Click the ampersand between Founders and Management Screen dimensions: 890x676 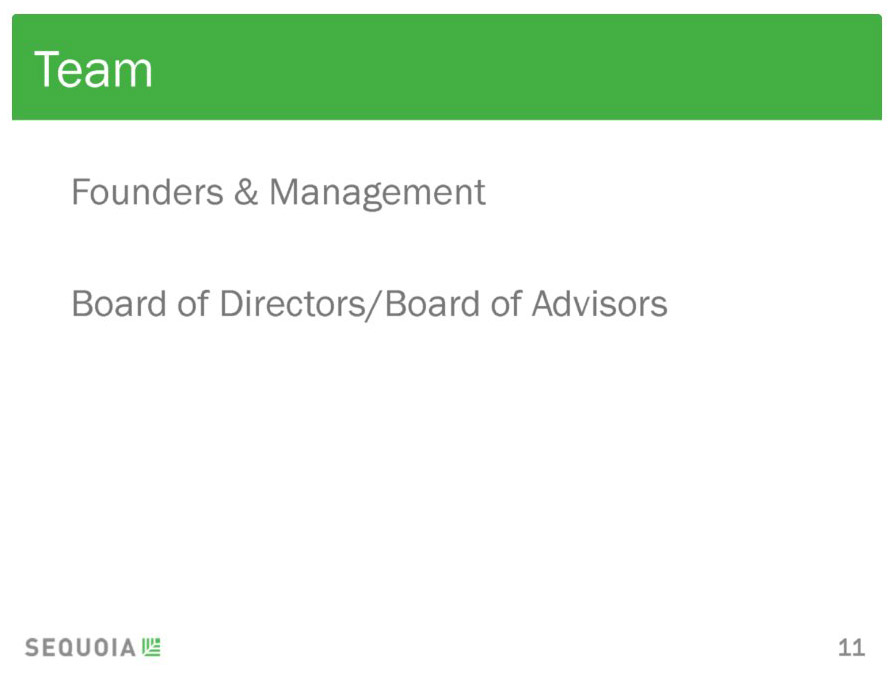(246, 192)
